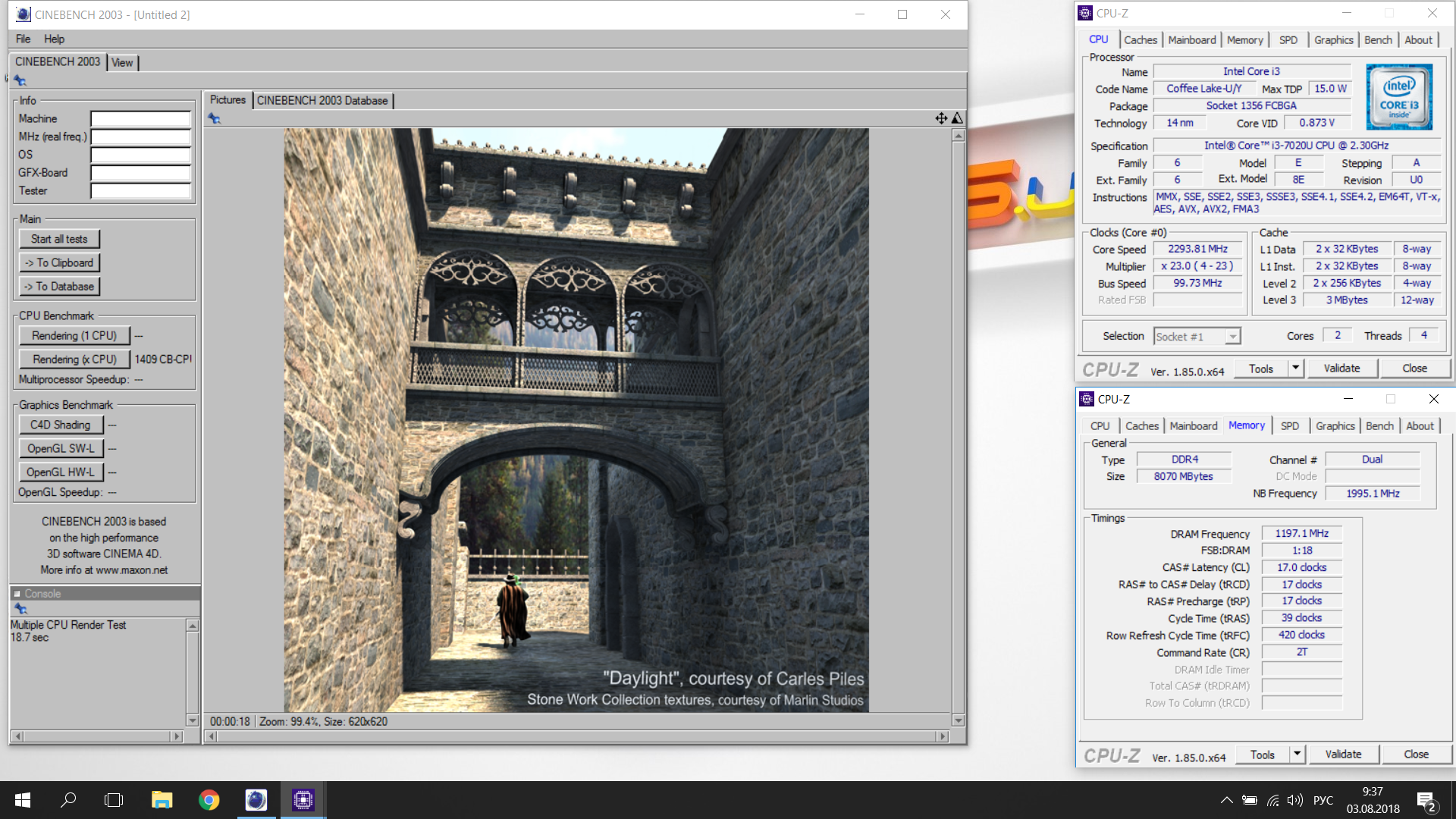Open the File menu
The height and width of the screenshot is (819, 1456).
coord(24,39)
